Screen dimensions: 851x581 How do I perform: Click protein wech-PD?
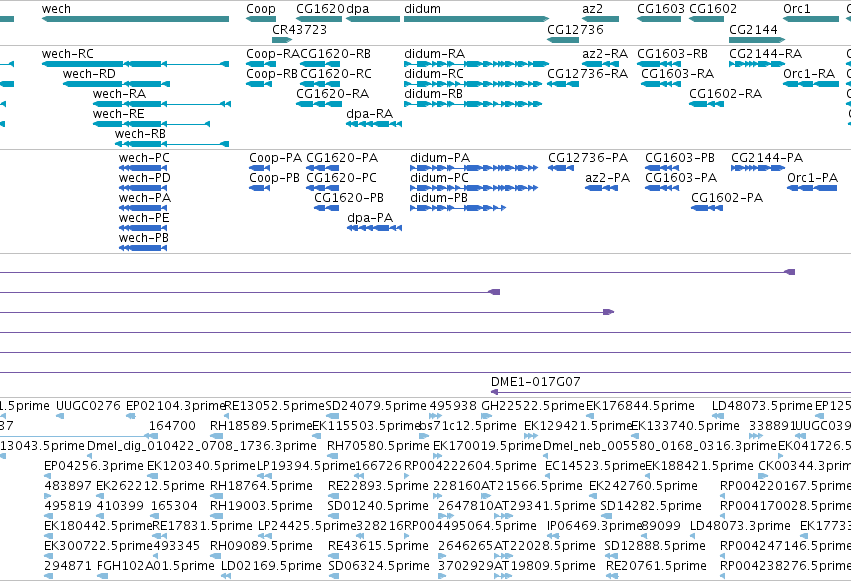(x=143, y=188)
